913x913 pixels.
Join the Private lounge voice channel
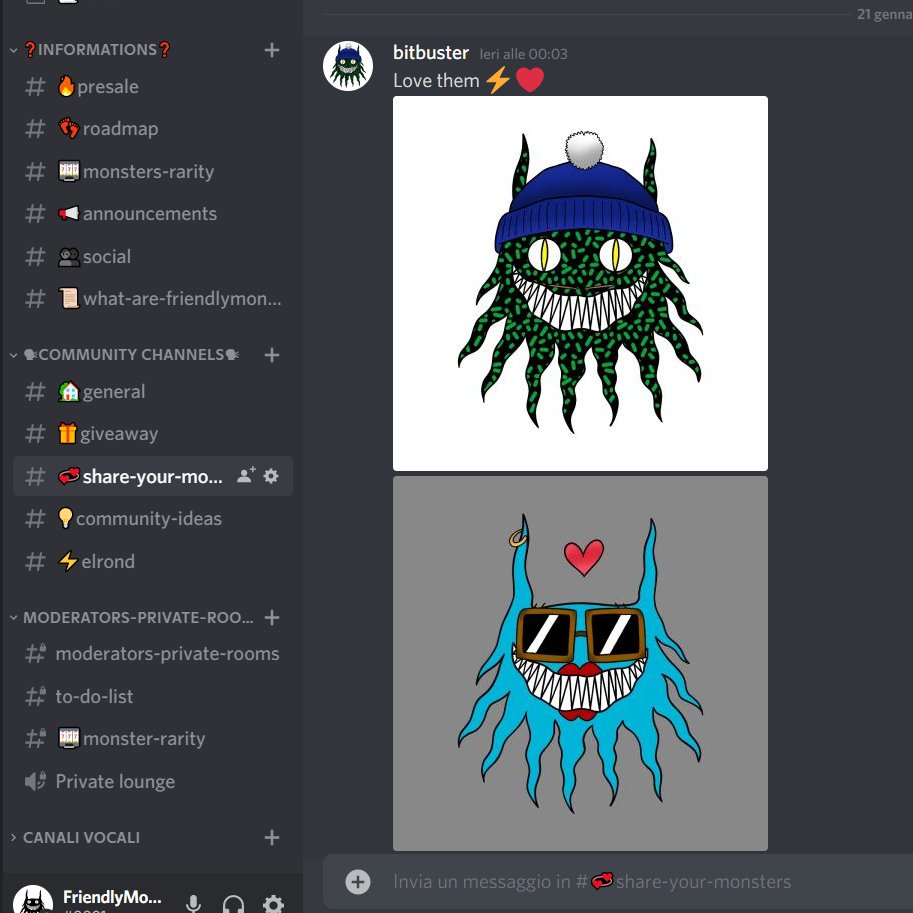[153, 781]
